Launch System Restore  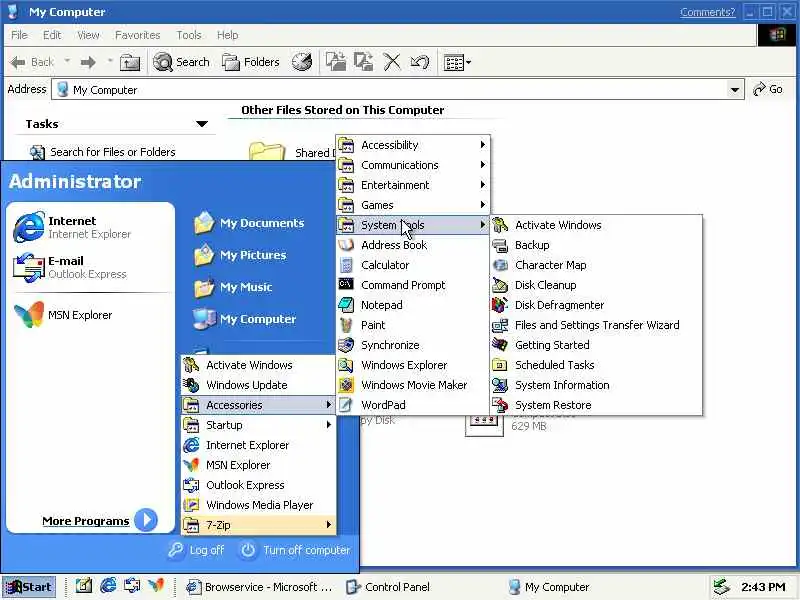click(x=596, y=405)
